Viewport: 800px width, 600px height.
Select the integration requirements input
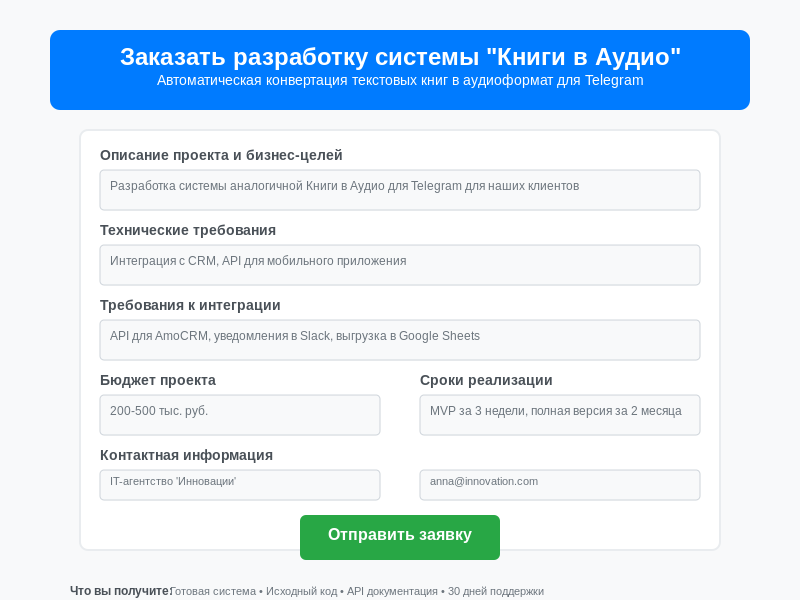point(400,339)
